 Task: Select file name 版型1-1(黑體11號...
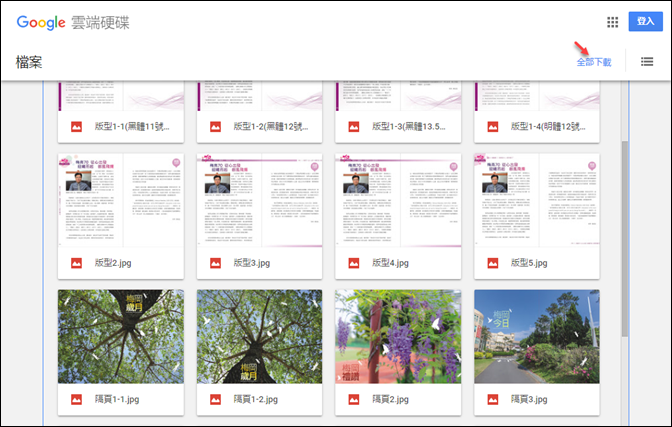tap(132, 126)
